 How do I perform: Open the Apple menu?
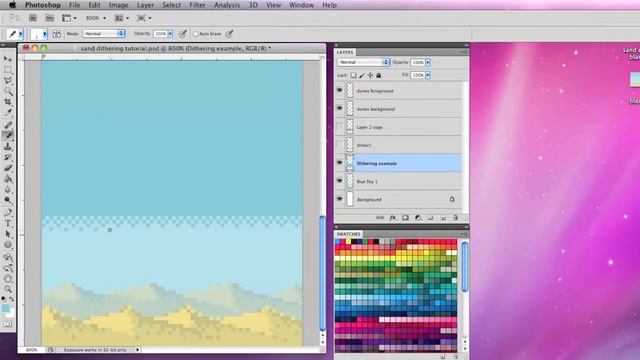[x=13, y=5]
